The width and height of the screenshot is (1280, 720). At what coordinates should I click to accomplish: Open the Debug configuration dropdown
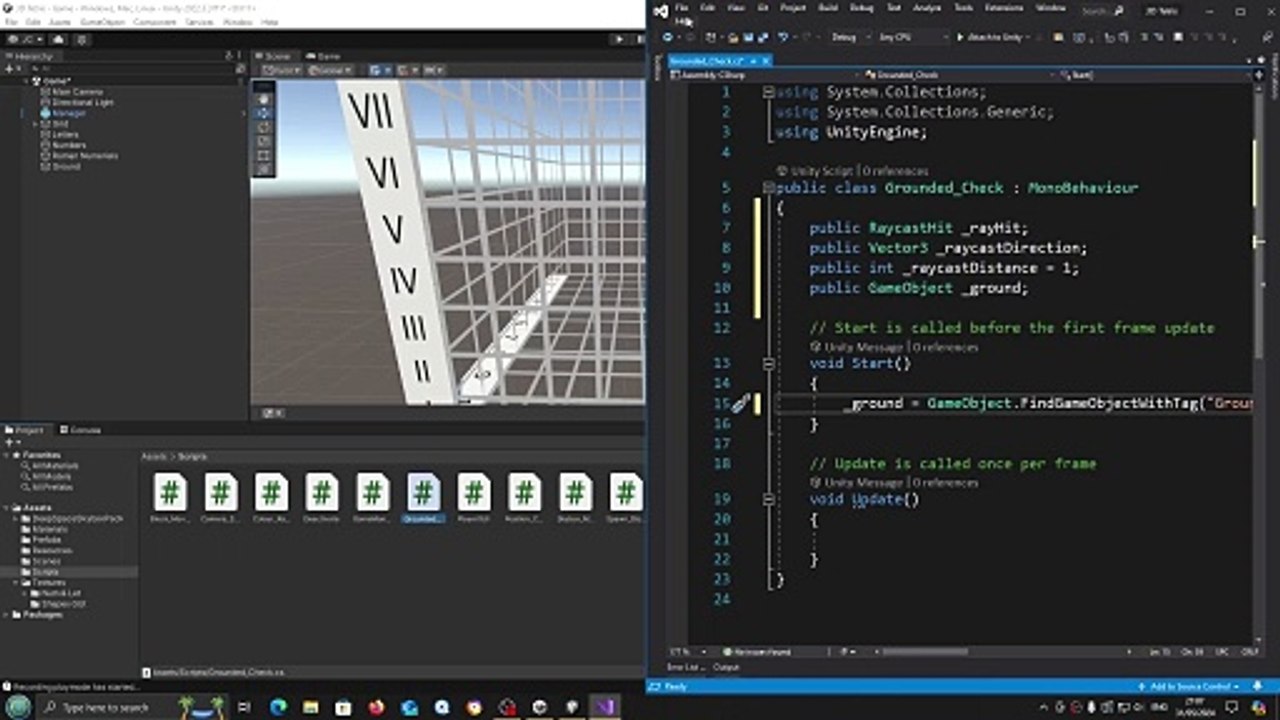850,37
